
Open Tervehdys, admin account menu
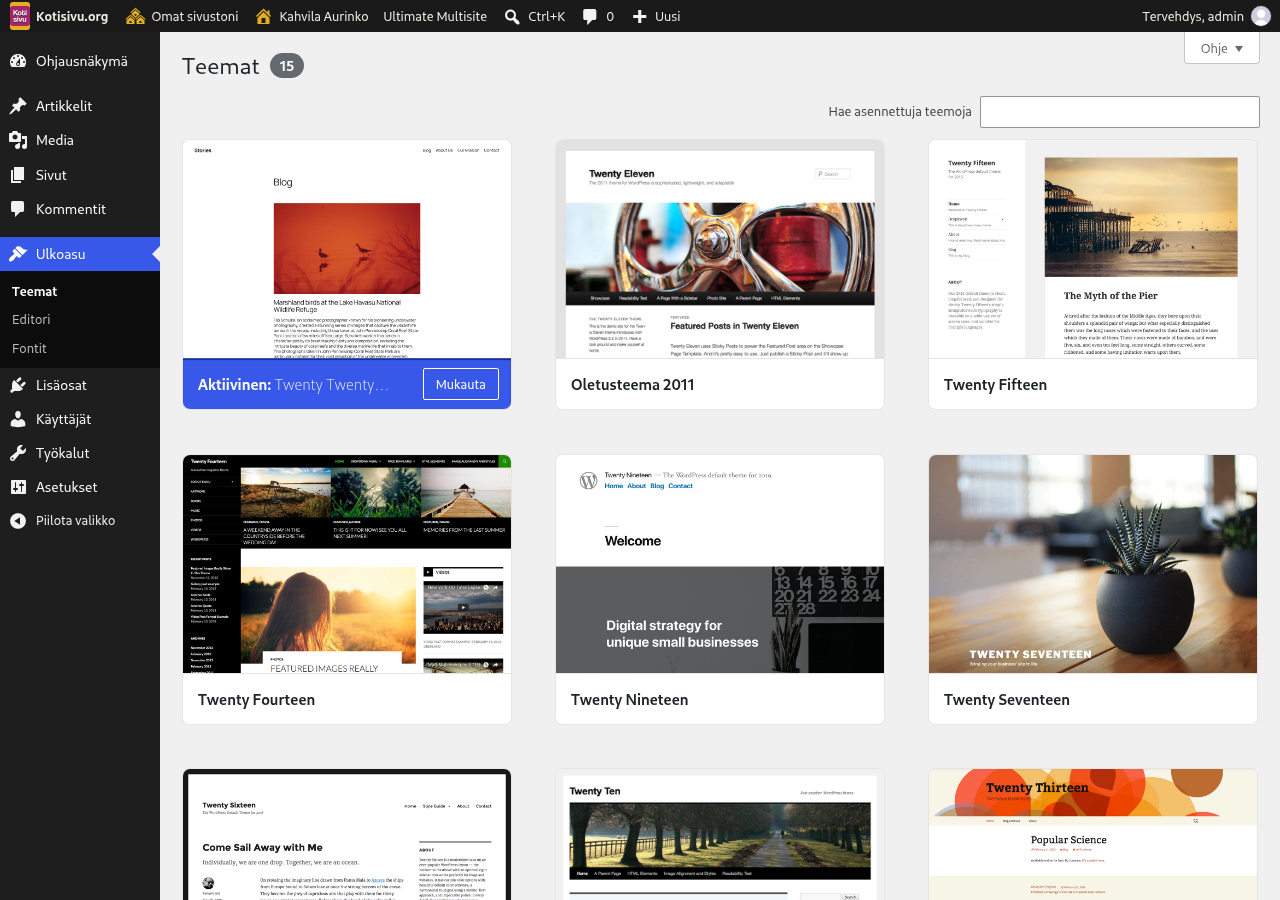pos(1206,16)
